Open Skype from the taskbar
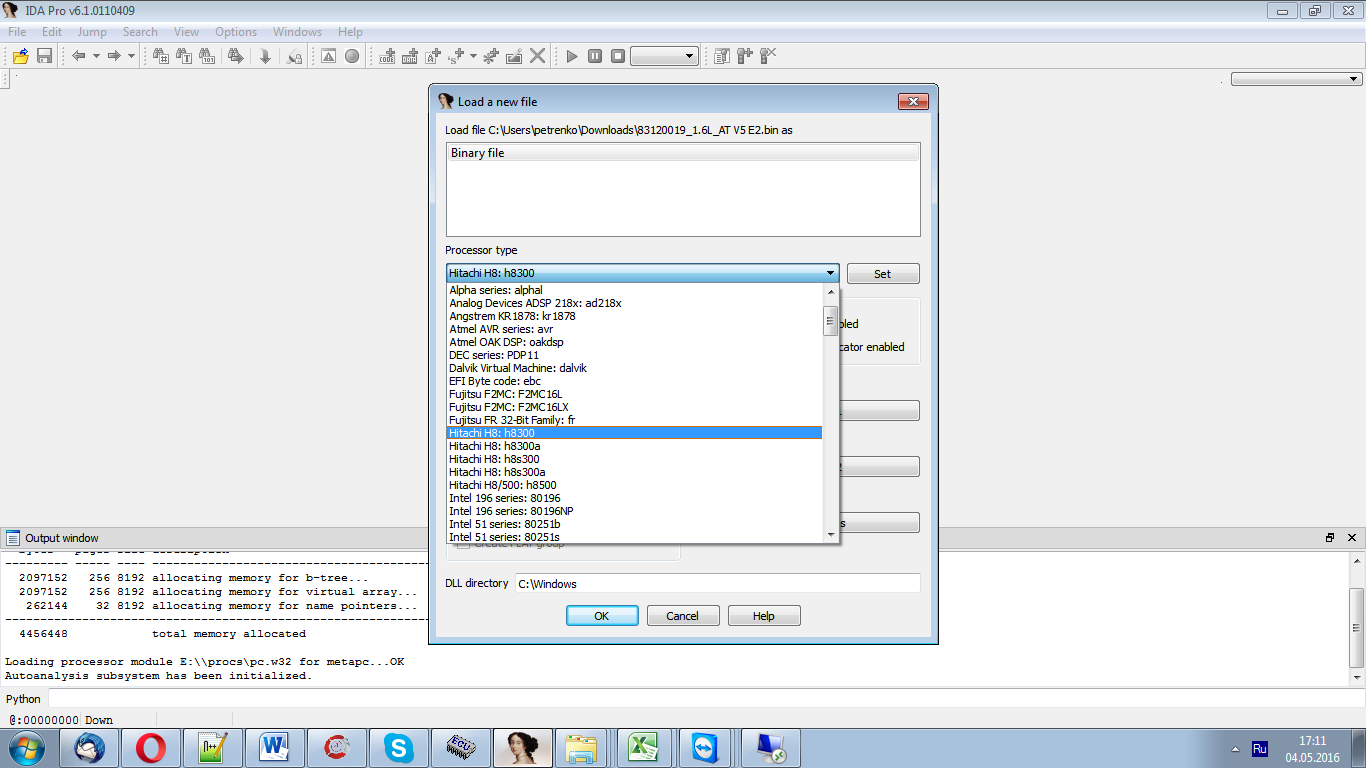 398,748
